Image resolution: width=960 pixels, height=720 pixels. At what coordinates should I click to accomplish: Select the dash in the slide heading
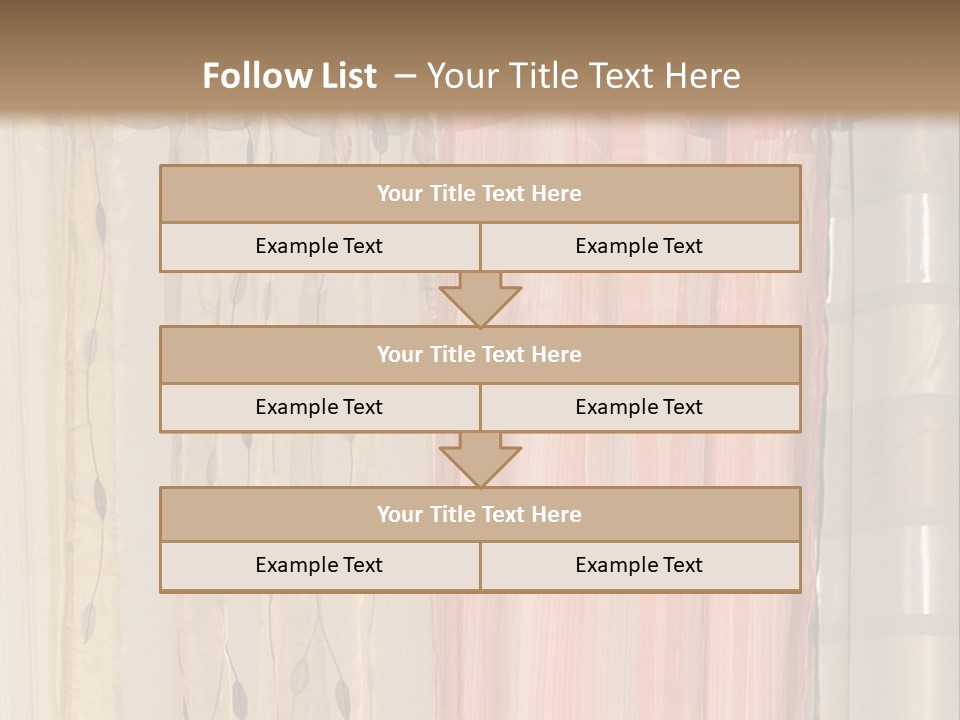click(405, 76)
